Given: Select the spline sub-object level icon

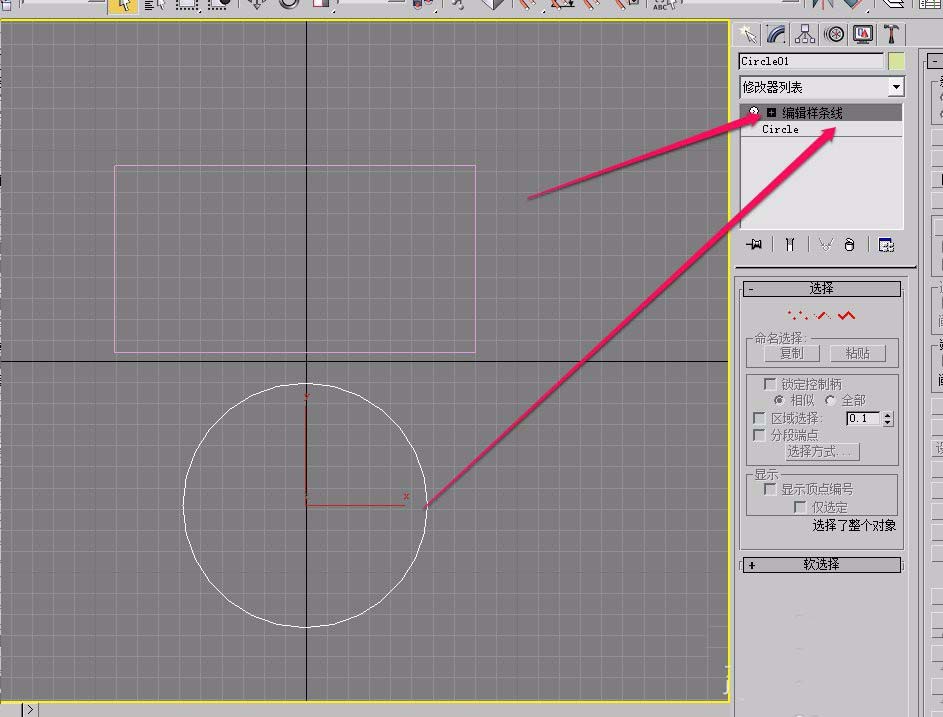Looking at the screenshot, I should click(x=848, y=315).
